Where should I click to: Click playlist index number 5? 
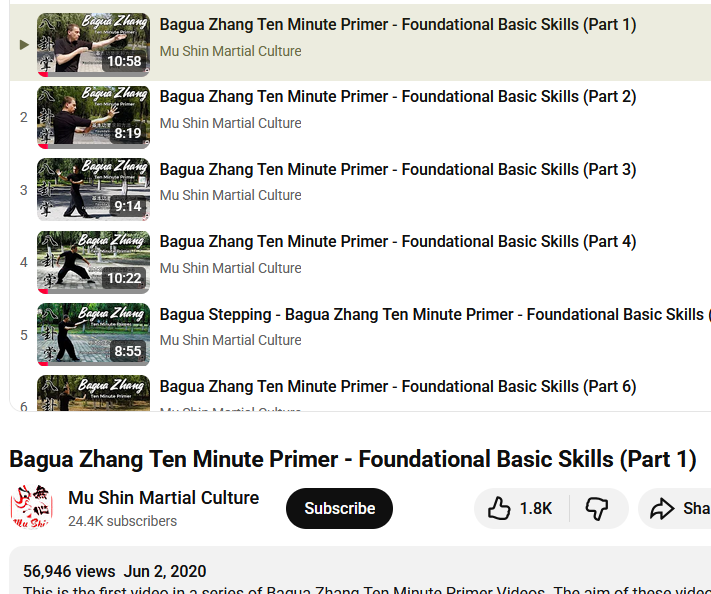(24, 335)
